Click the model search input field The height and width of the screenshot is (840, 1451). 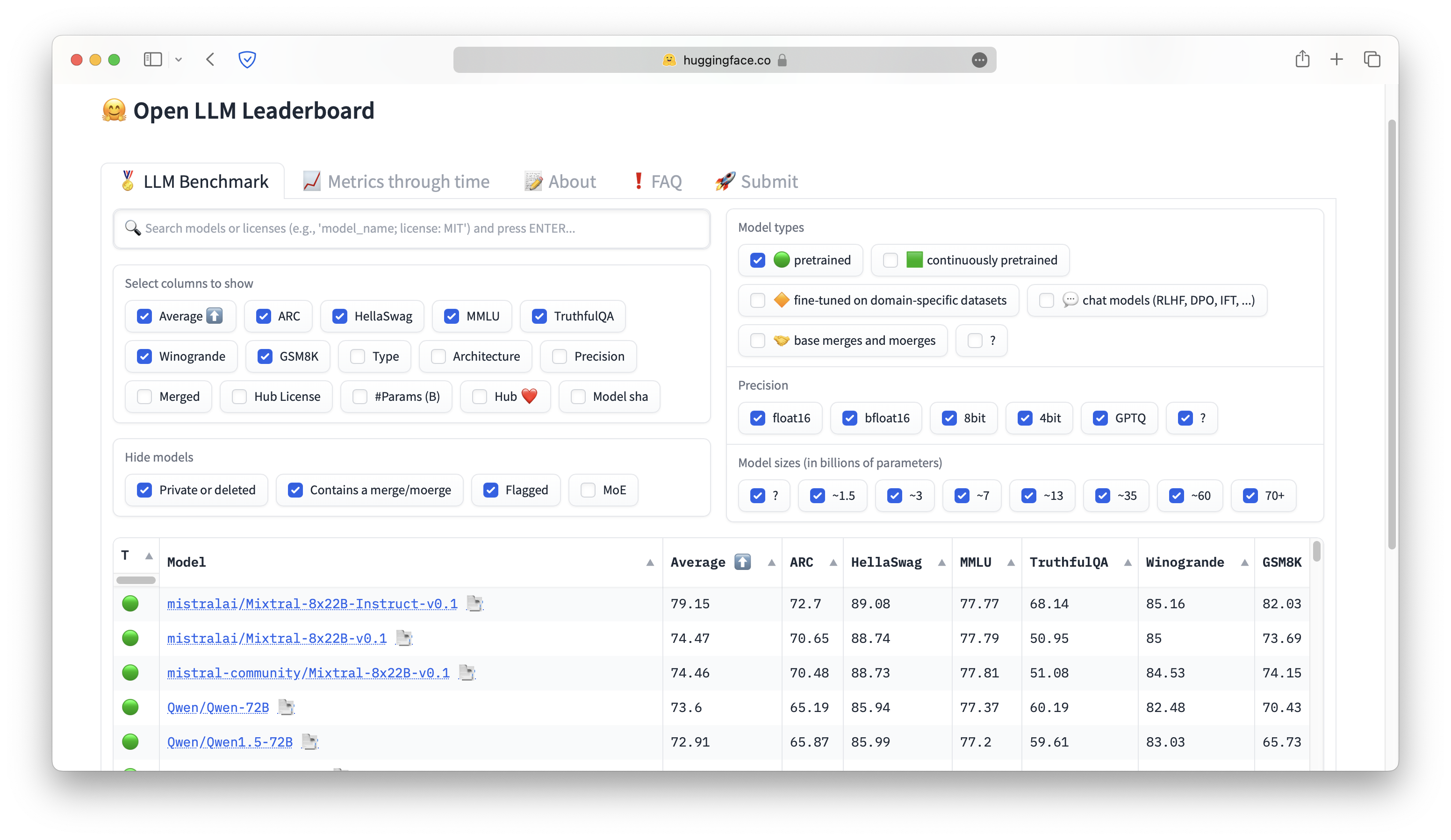[x=411, y=228]
